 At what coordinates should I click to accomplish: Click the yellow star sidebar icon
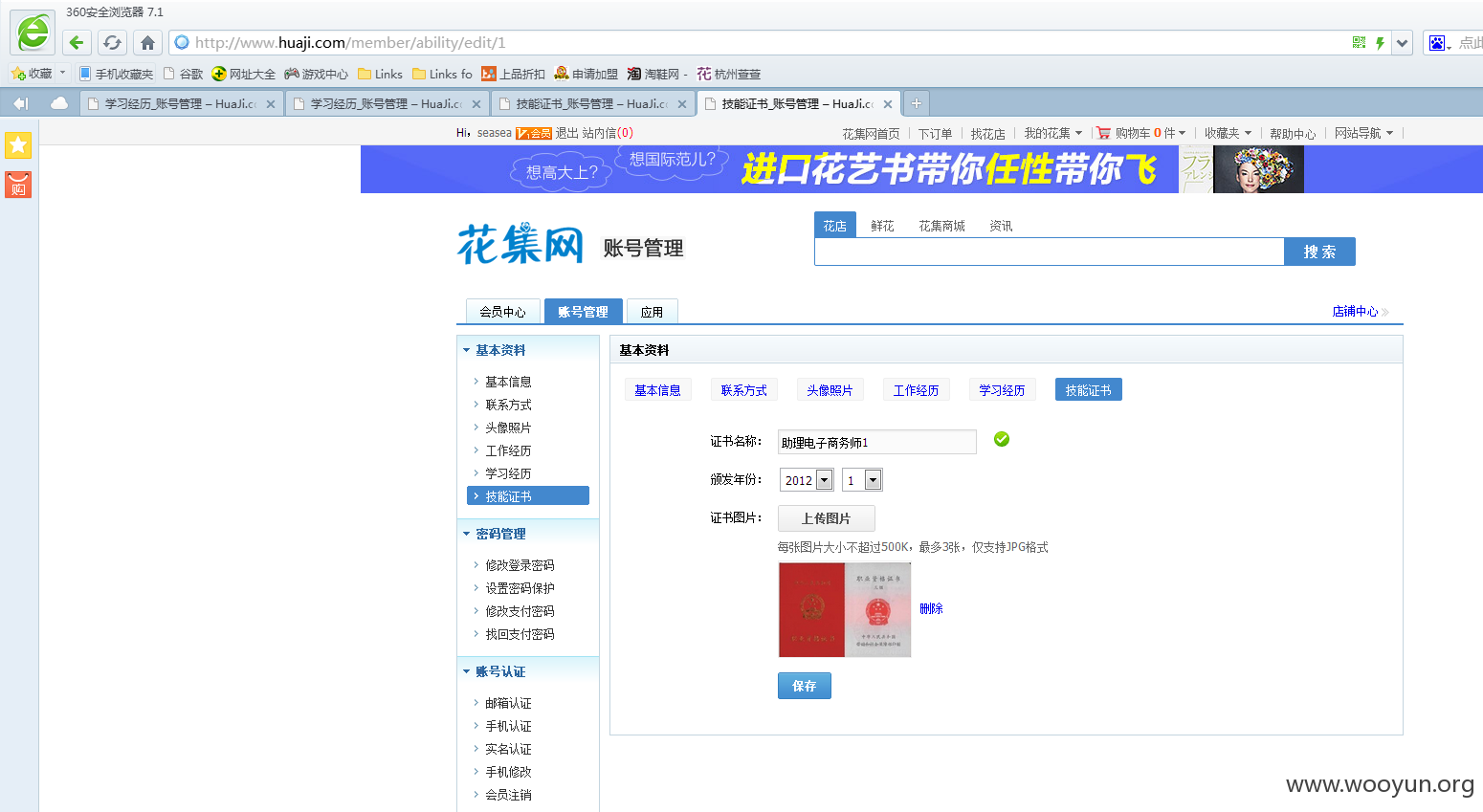click(18, 144)
